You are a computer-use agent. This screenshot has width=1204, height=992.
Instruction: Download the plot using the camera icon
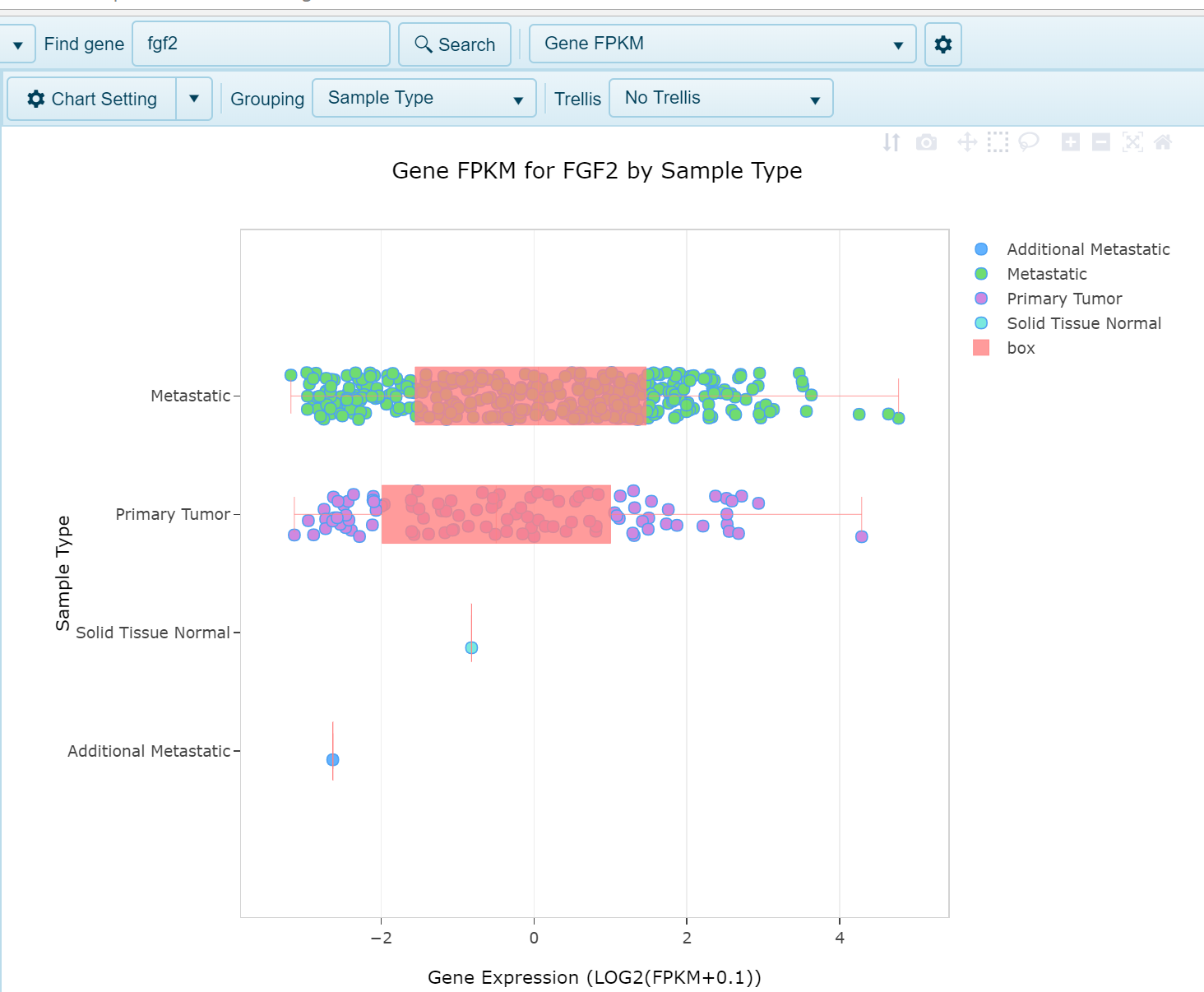point(927,142)
